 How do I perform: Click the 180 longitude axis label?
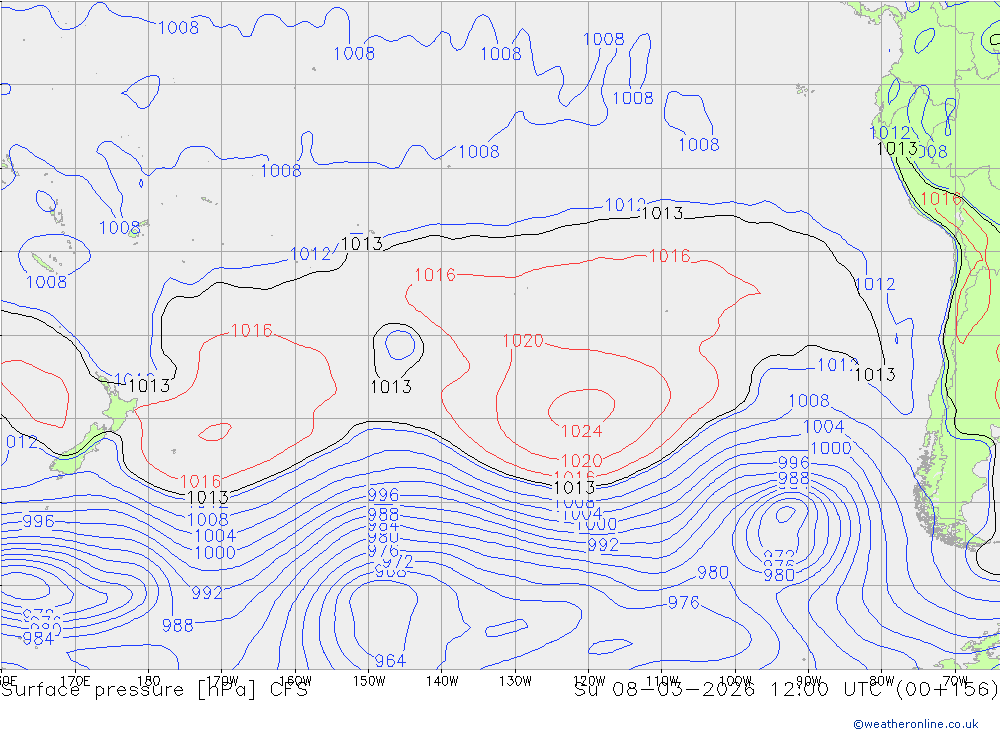click(x=149, y=681)
